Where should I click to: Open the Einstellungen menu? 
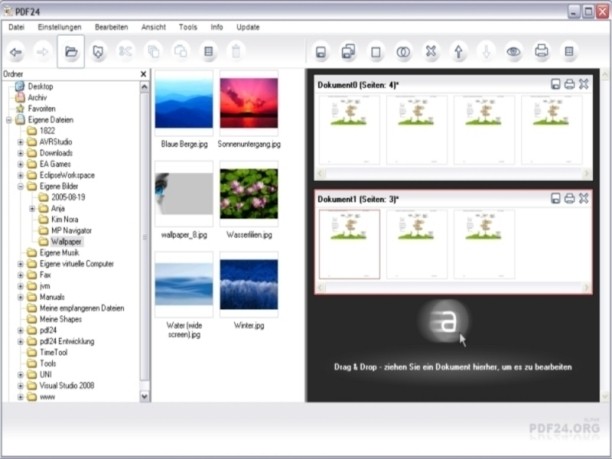pyautogui.click(x=59, y=27)
